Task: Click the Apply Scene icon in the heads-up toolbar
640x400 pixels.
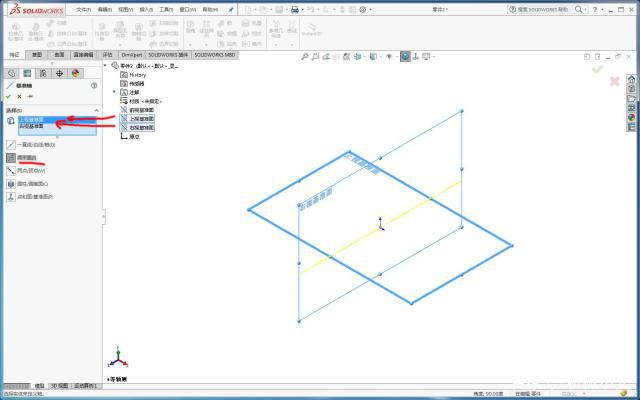Action: (416, 57)
